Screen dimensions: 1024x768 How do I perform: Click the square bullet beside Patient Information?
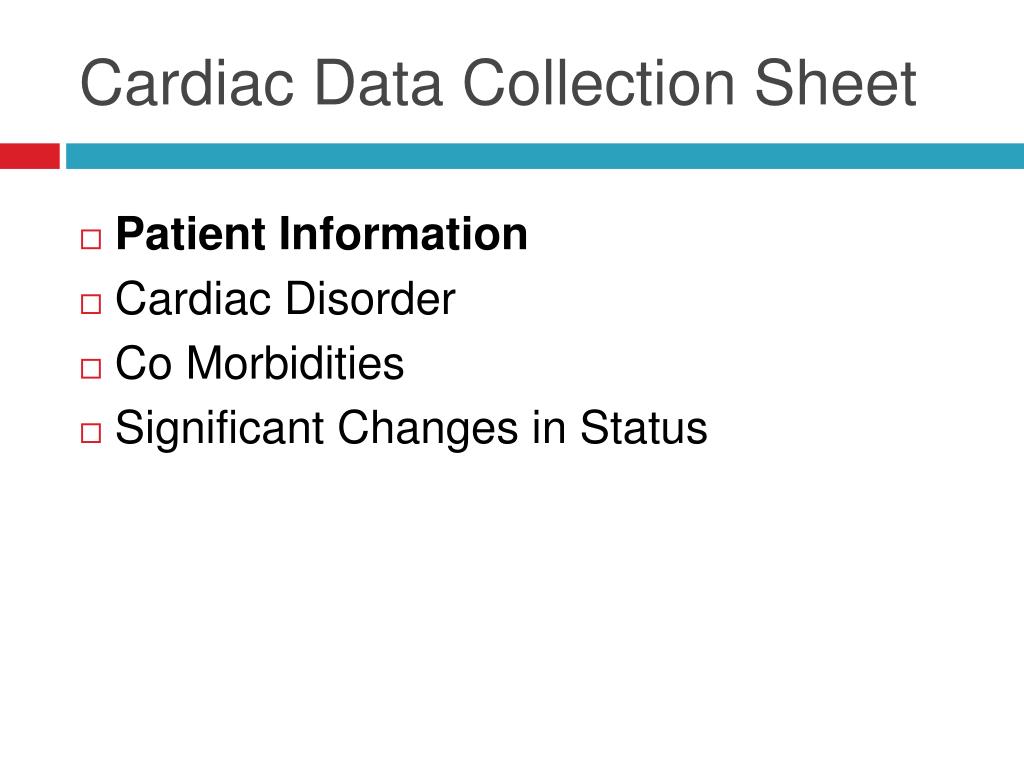(x=91, y=239)
